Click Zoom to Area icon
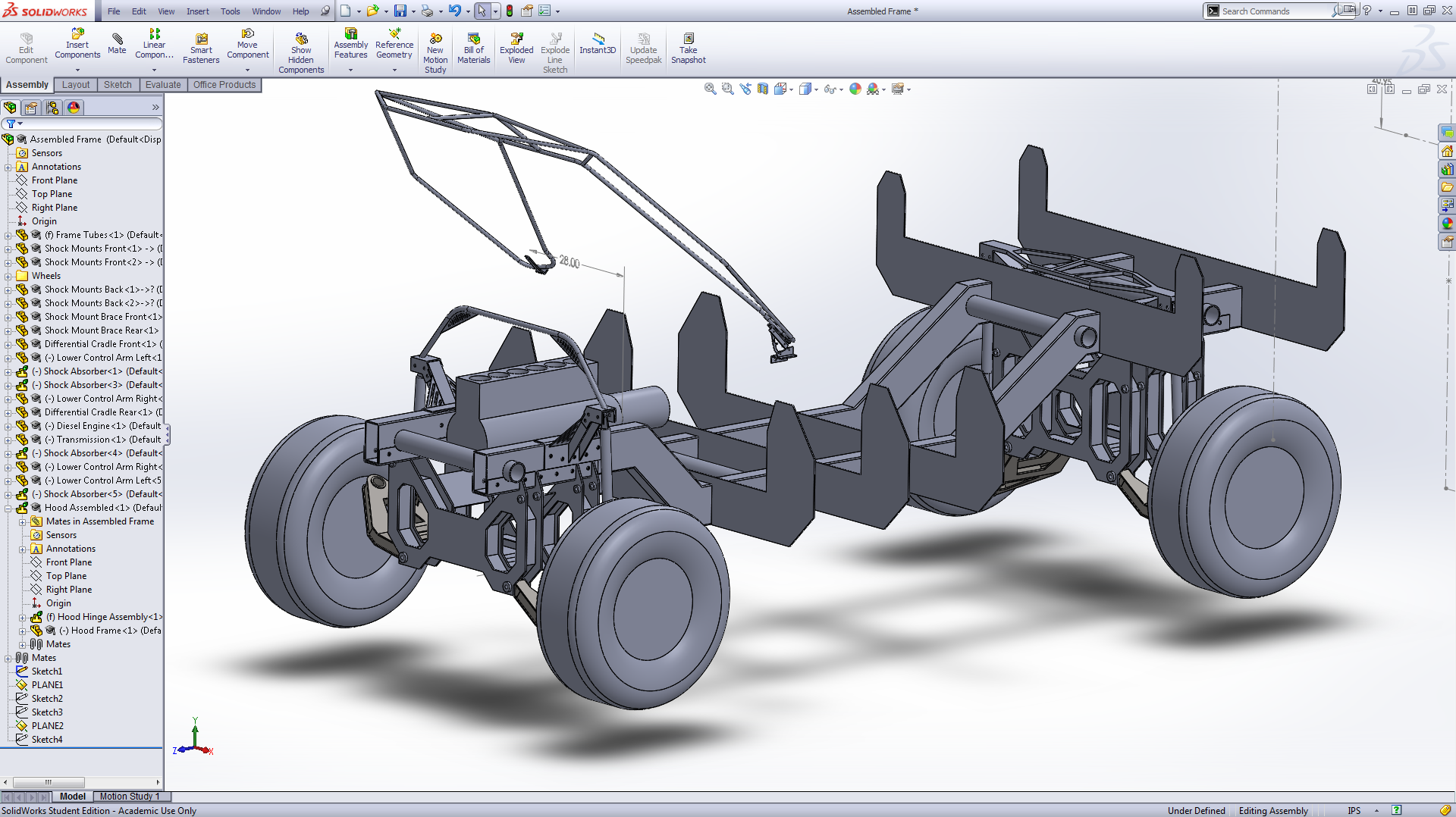The height and width of the screenshot is (817, 1456). pyautogui.click(x=728, y=89)
